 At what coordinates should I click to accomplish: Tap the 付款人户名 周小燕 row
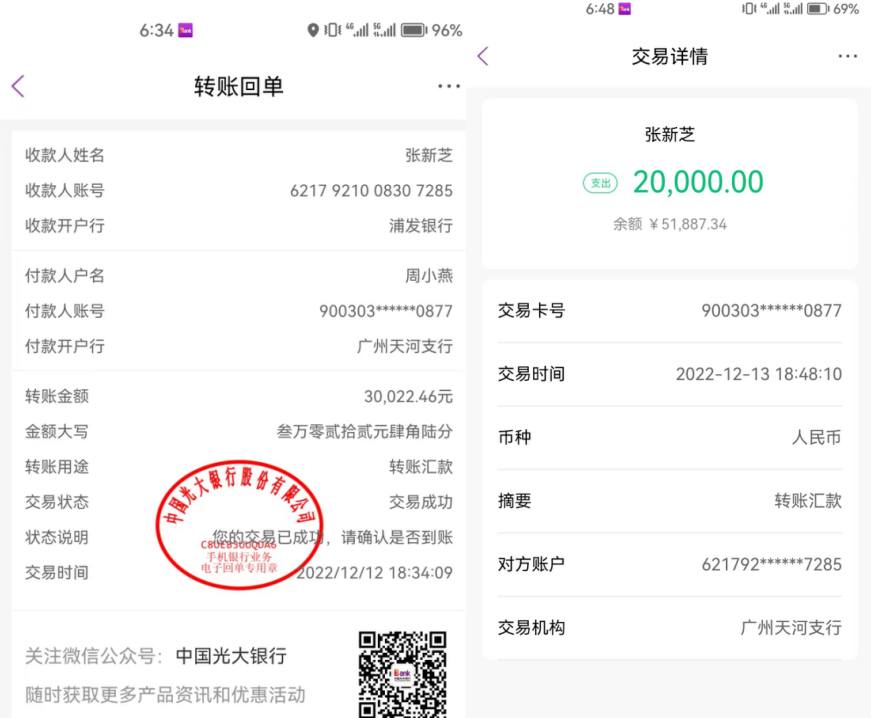point(238,276)
